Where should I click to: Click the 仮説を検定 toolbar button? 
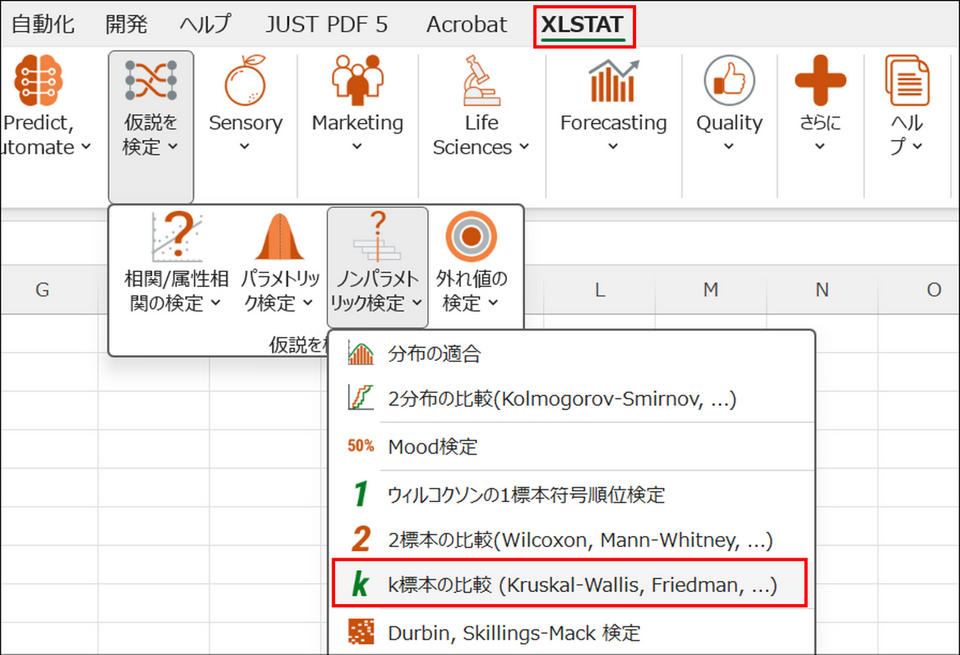click(x=150, y=125)
